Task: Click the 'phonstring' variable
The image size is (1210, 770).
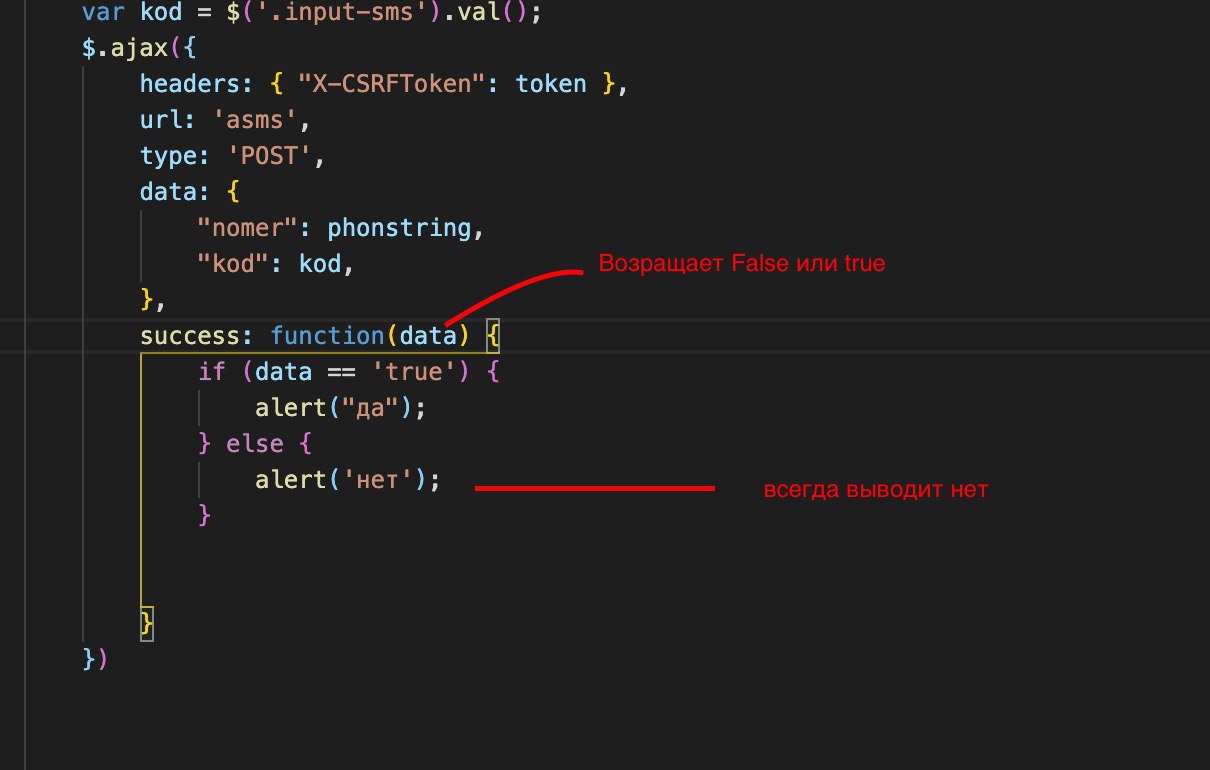Action: coord(399,228)
